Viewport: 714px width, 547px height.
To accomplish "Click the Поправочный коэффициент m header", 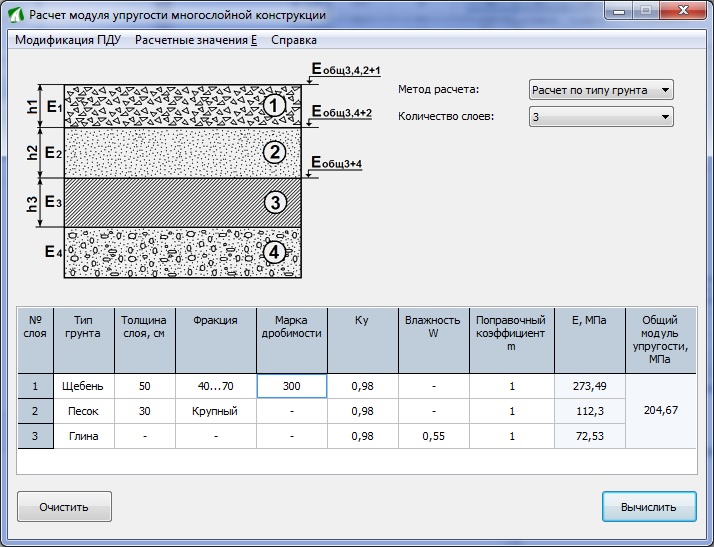I will click(512, 340).
